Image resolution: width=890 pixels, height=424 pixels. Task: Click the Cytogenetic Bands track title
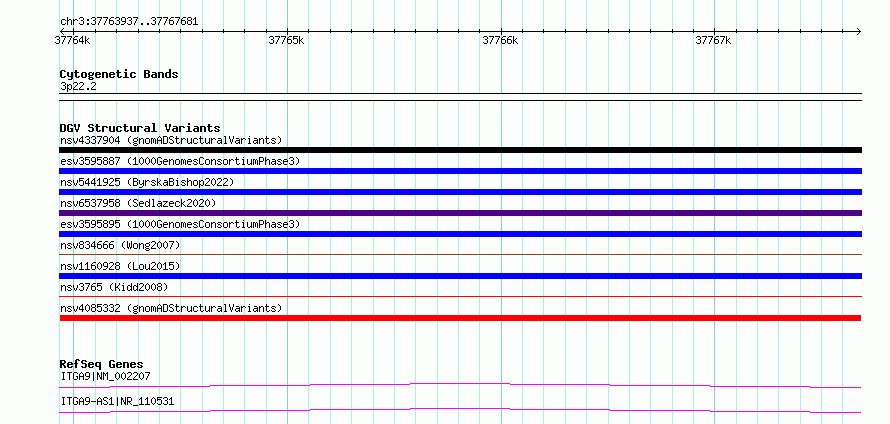pos(119,74)
